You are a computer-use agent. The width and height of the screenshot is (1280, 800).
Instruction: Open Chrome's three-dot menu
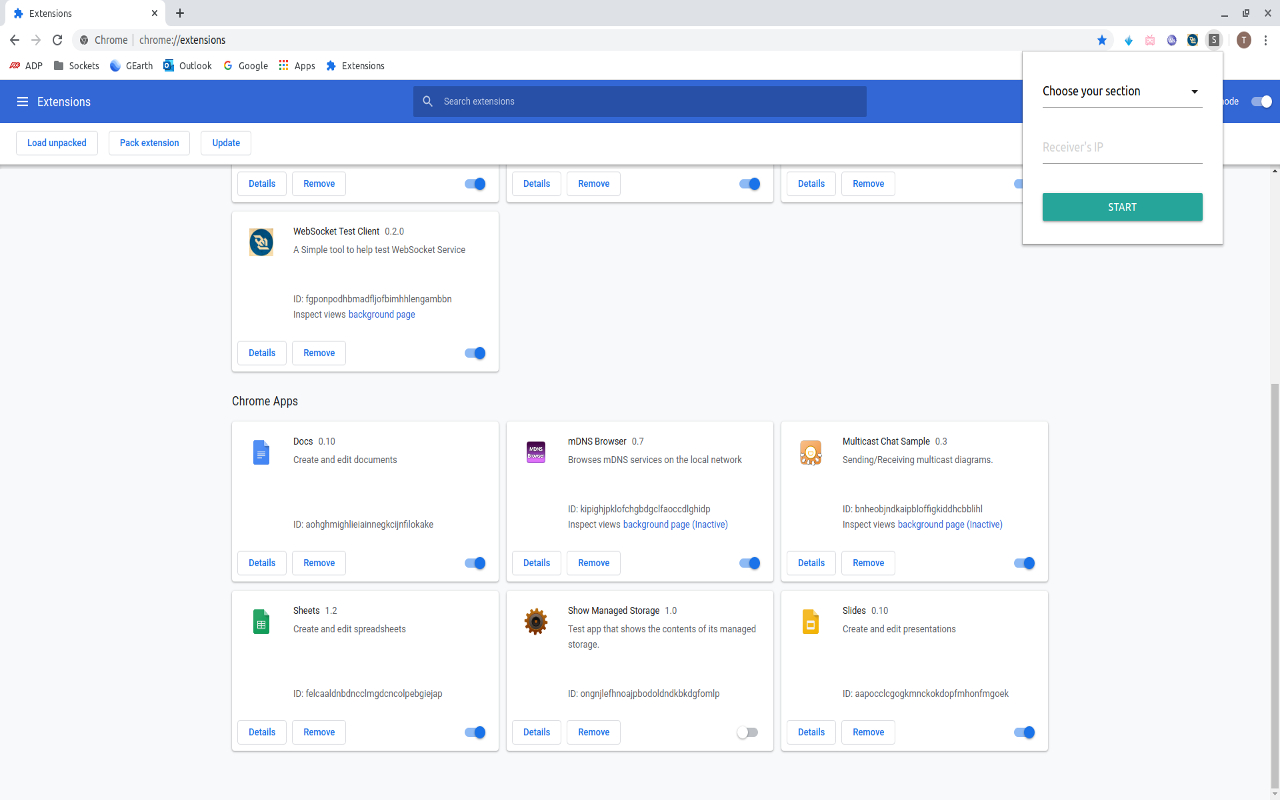pyautogui.click(x=1267, y=40)
